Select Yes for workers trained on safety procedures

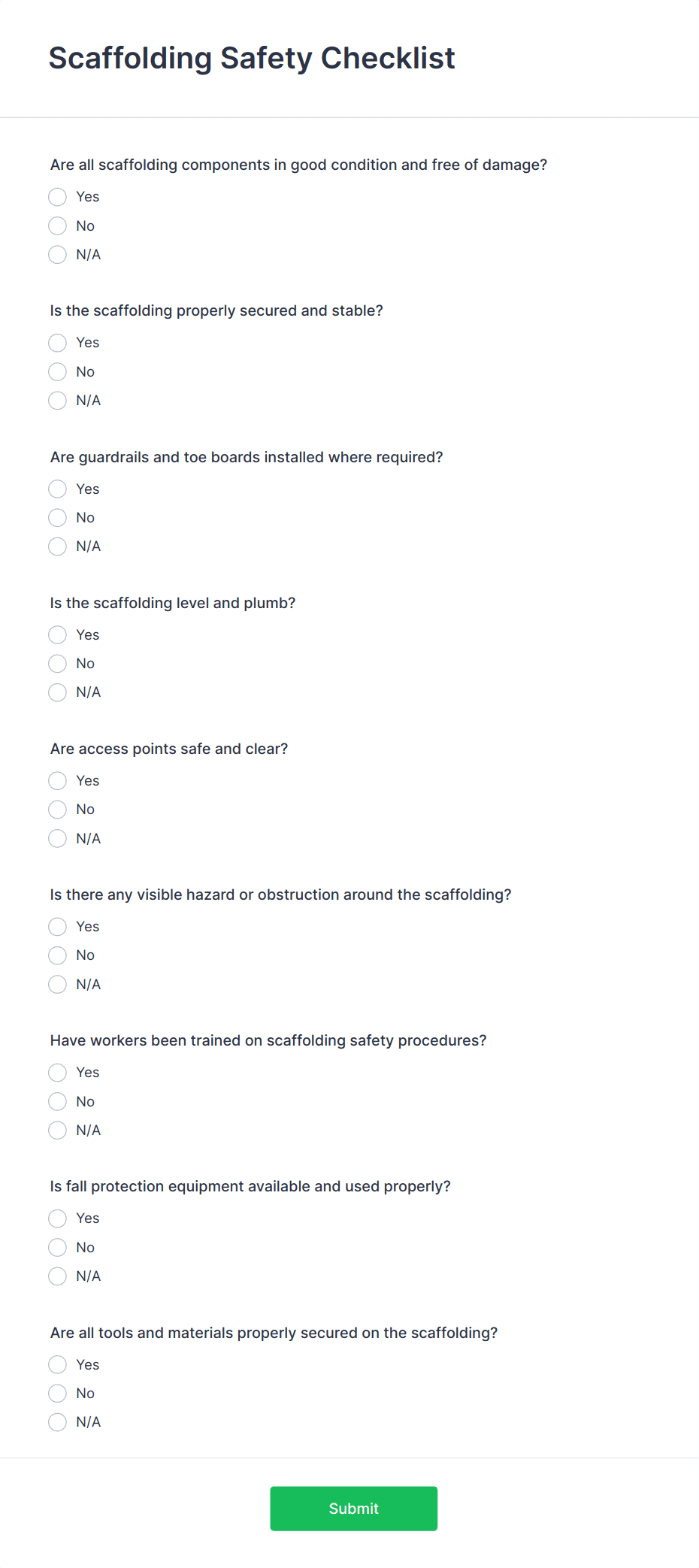point(58,1073)
